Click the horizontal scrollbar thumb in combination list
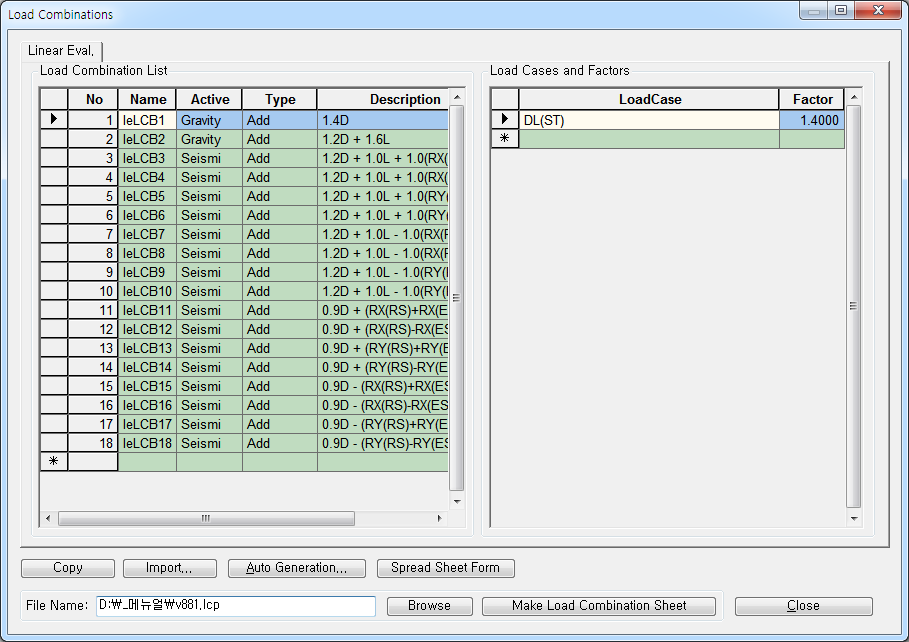Screen dimensions: 909x642 [206, 518]
